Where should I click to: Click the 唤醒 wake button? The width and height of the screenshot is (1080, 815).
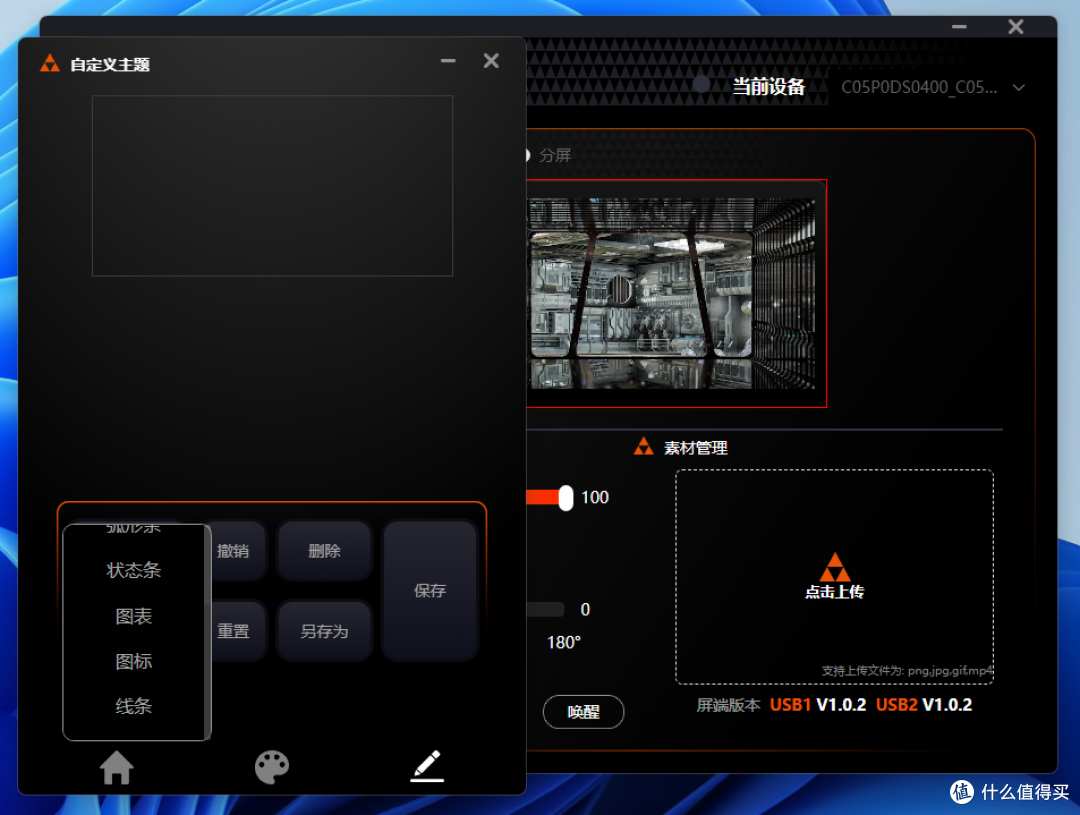(583, 712)
